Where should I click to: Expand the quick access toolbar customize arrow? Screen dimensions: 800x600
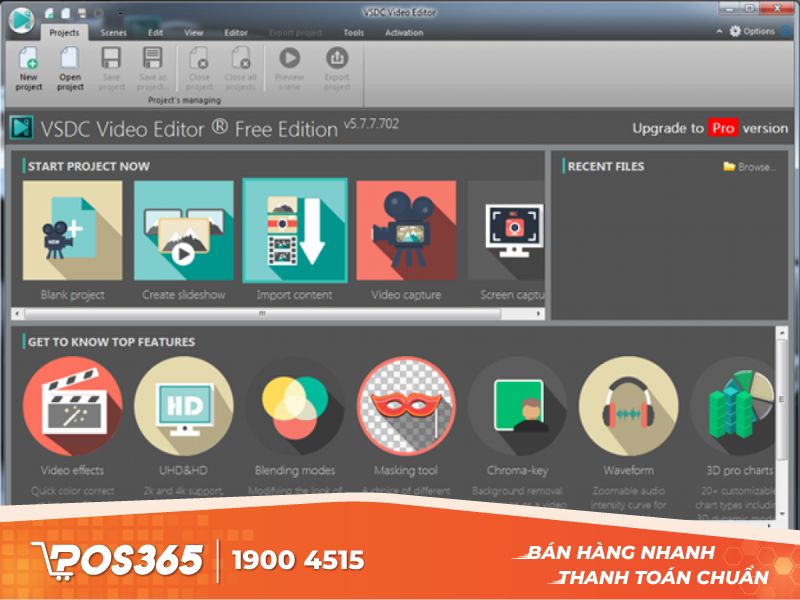pyautogui.click(x=120, y=13)
